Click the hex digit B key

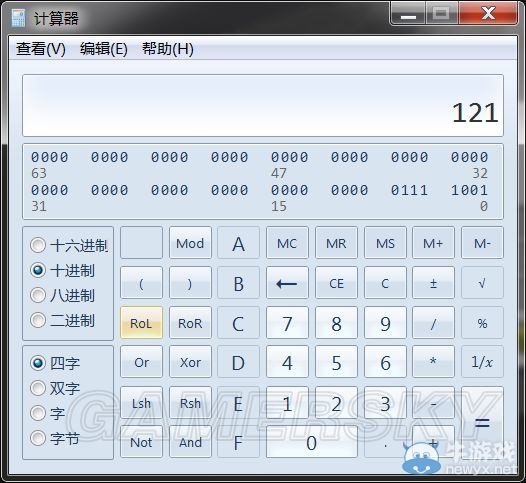(x=239, y=283)
